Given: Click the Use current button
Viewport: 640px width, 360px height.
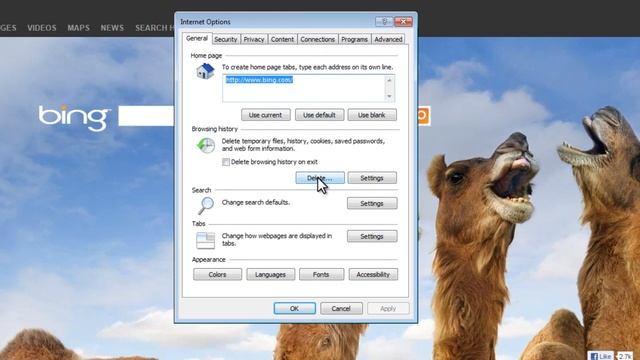Looking at the screenshot, I should coord(266,115).
